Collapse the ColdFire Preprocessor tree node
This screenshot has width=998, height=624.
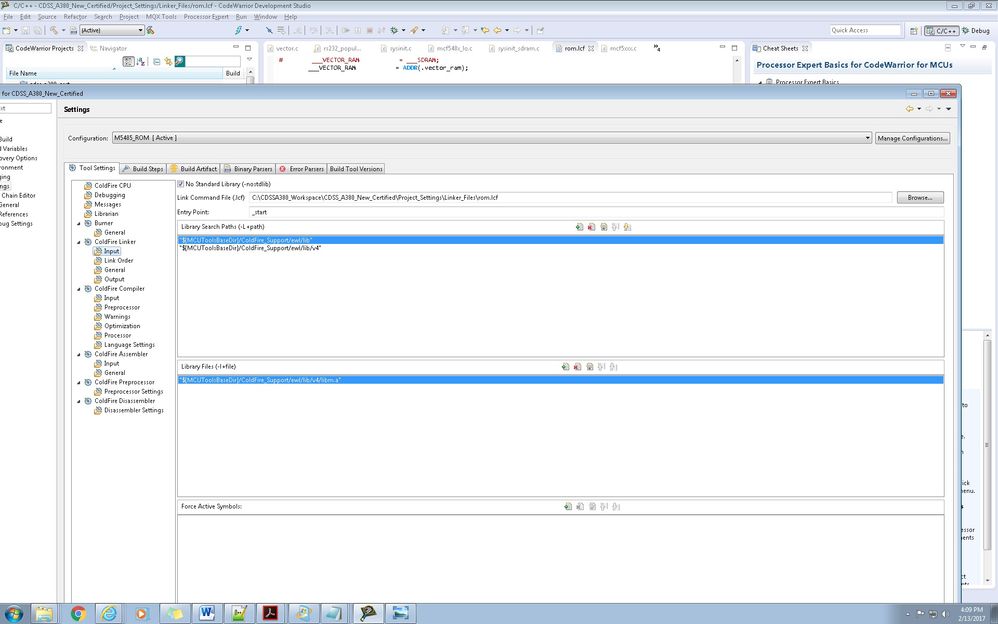[79, 382]
